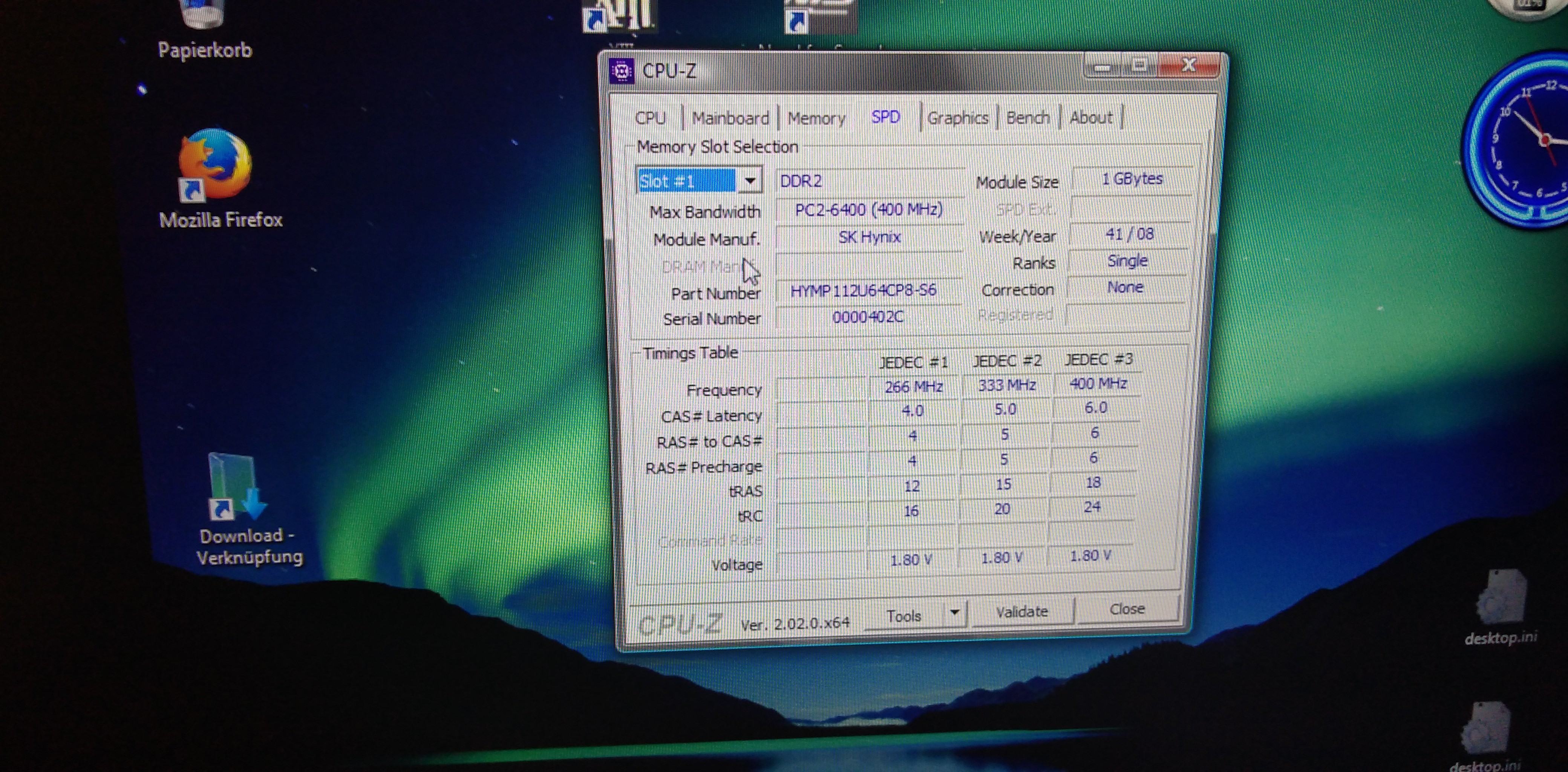This screenshot has height=772, width=1568.
Task: Click the tRAS value 15
Action: tap(1003, 484)
